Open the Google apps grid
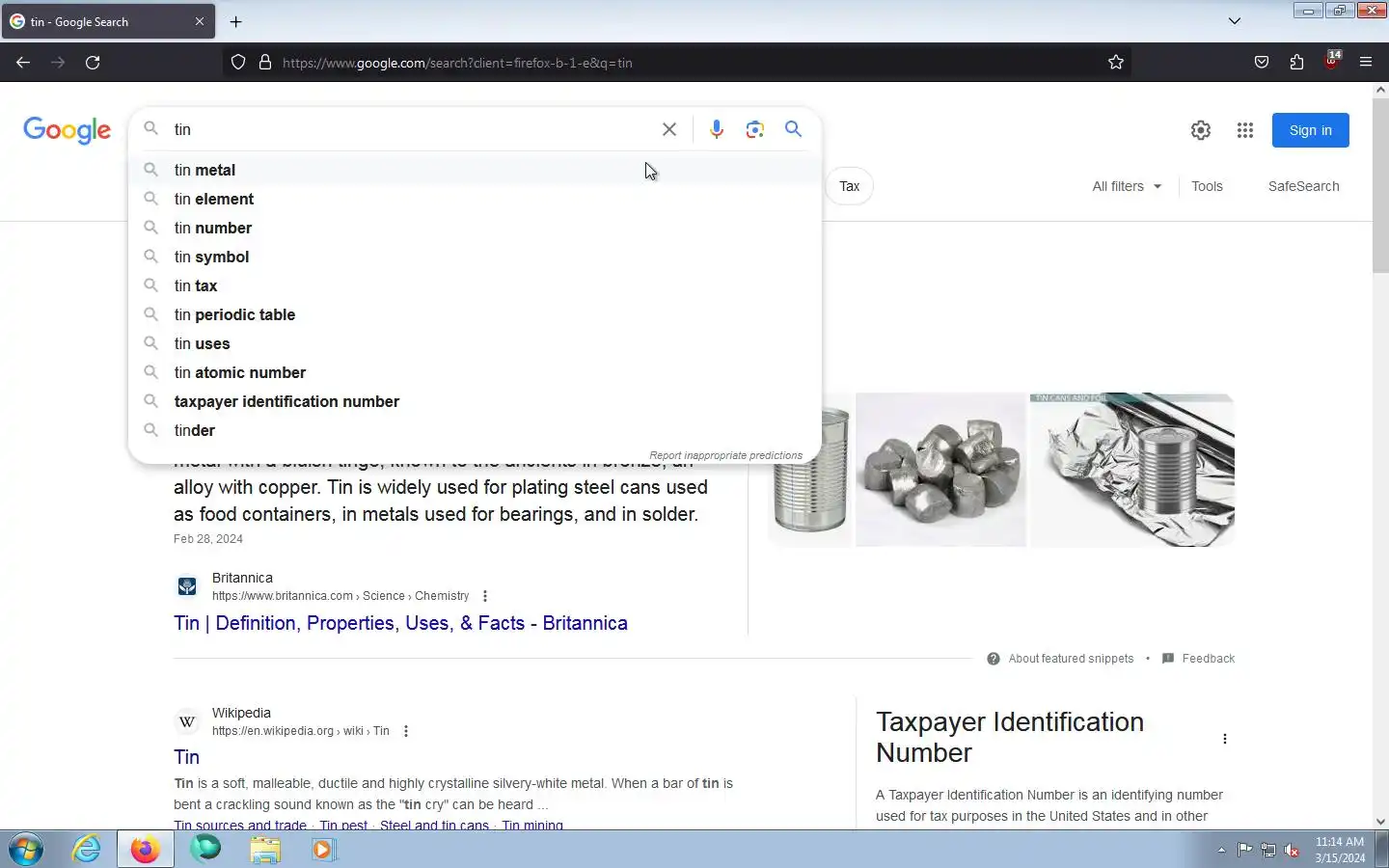The image size is (1389, 868). (1245, 130)
